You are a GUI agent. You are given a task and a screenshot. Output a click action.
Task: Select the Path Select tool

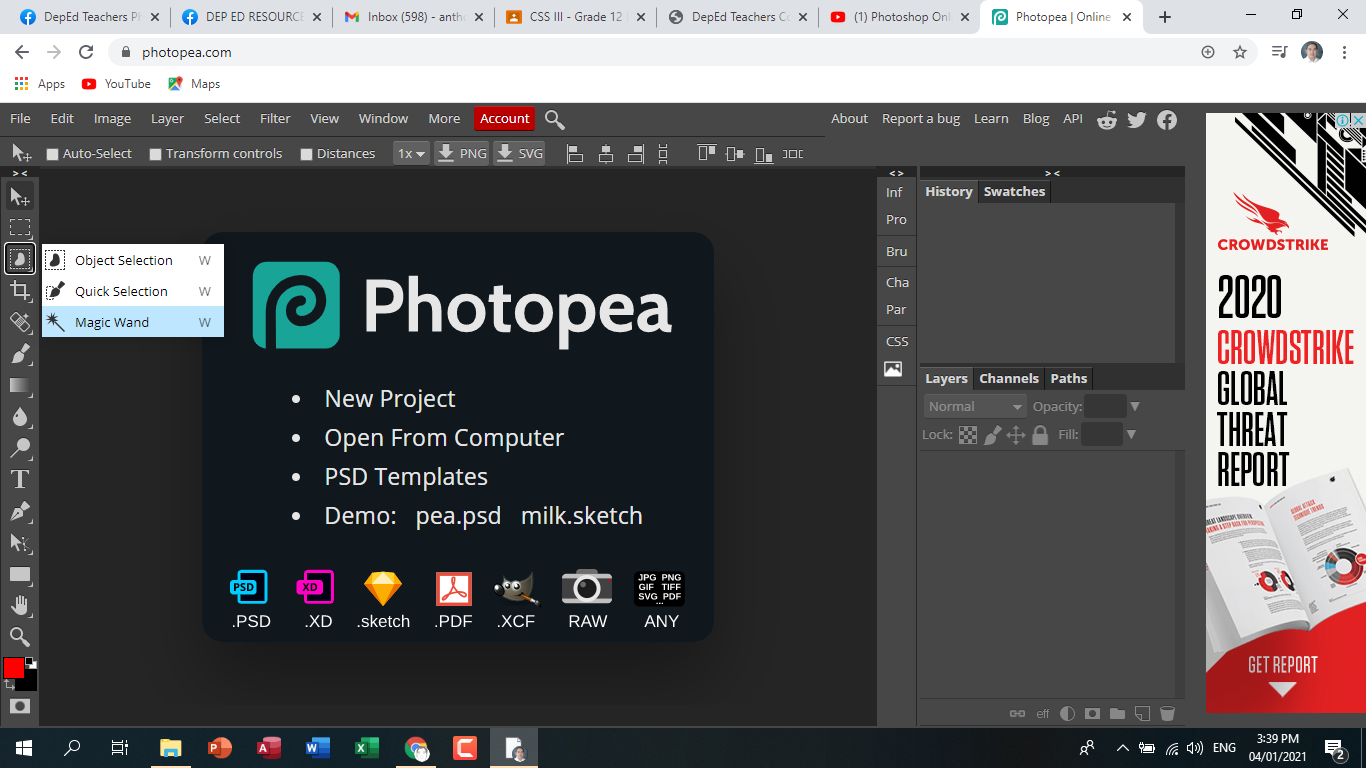point(20,543)
